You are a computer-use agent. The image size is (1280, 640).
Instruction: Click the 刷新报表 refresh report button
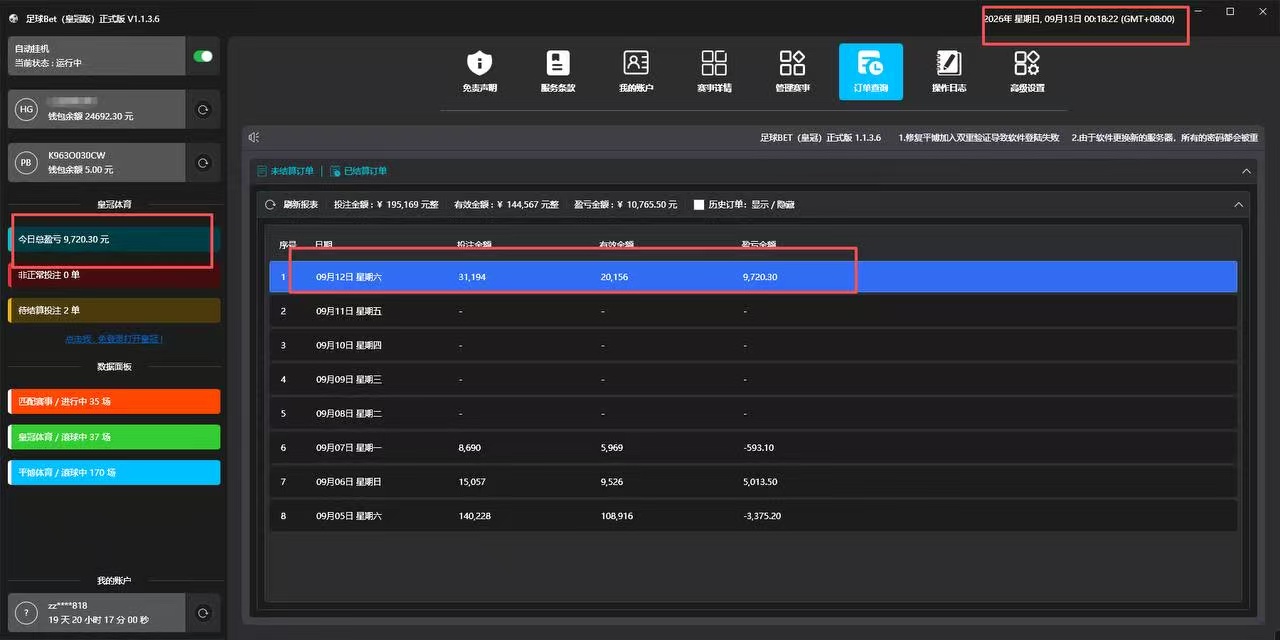(x=292, y=205)
